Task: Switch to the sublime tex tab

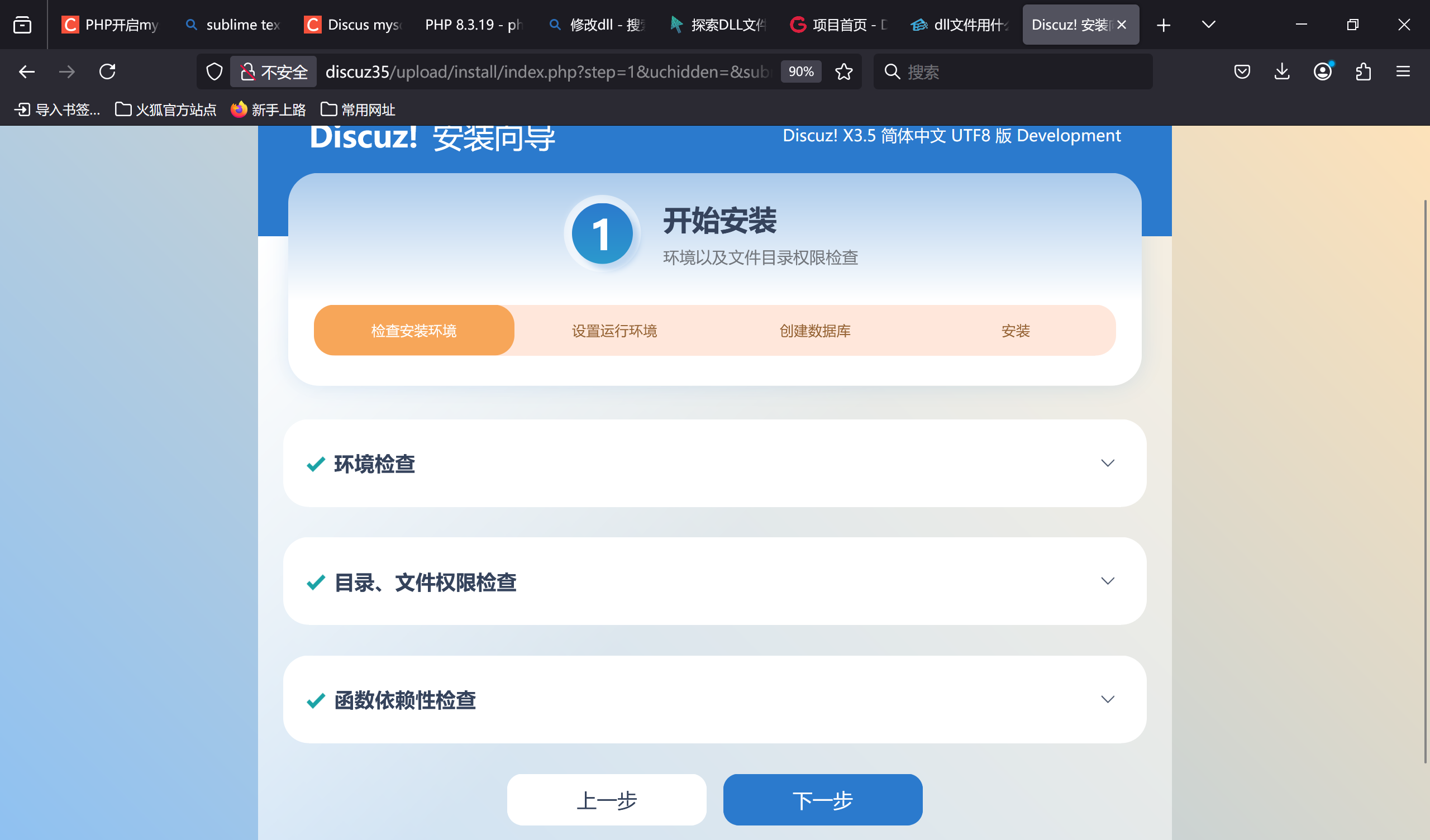Action: coord(233,25)
